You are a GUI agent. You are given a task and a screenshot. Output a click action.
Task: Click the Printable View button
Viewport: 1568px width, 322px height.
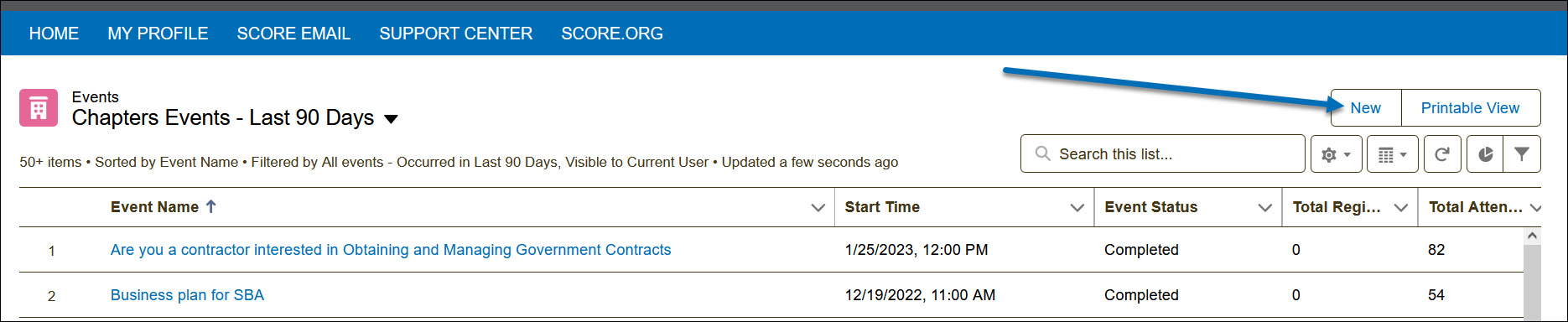1471,108
